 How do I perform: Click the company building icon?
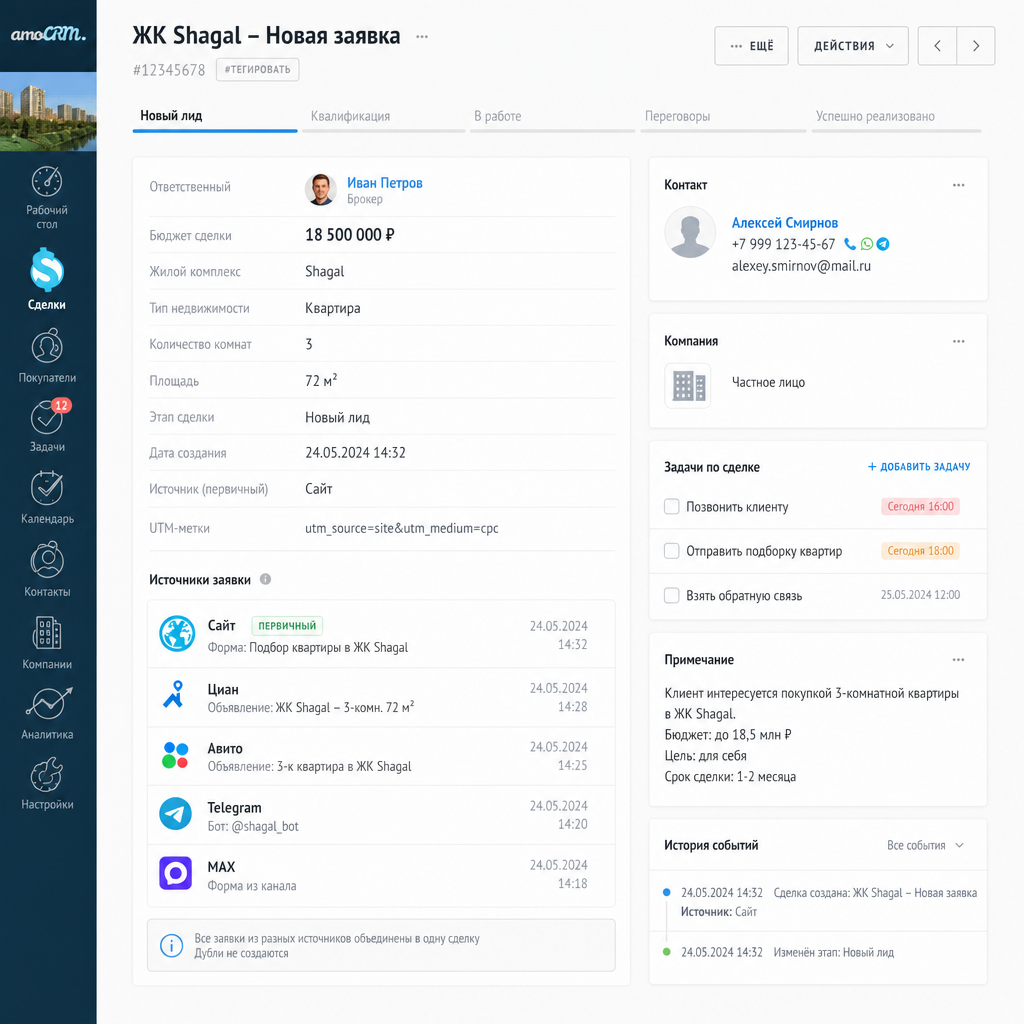[x=688, y=386]
